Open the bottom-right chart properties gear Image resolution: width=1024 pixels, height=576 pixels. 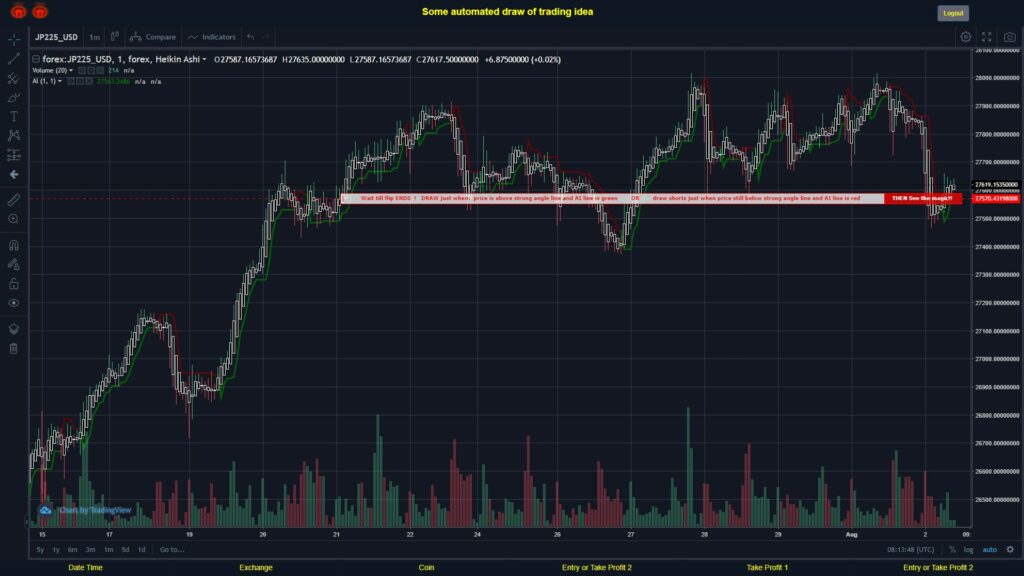pyautogui.click(x=1010, y=550)
